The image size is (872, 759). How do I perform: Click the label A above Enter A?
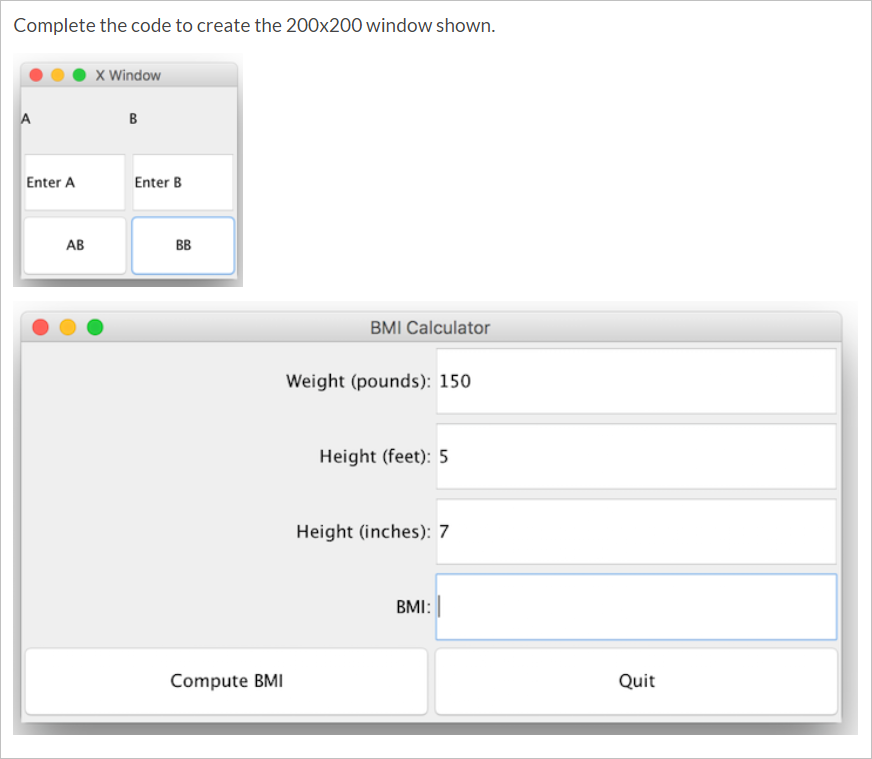tap(25, 118)
